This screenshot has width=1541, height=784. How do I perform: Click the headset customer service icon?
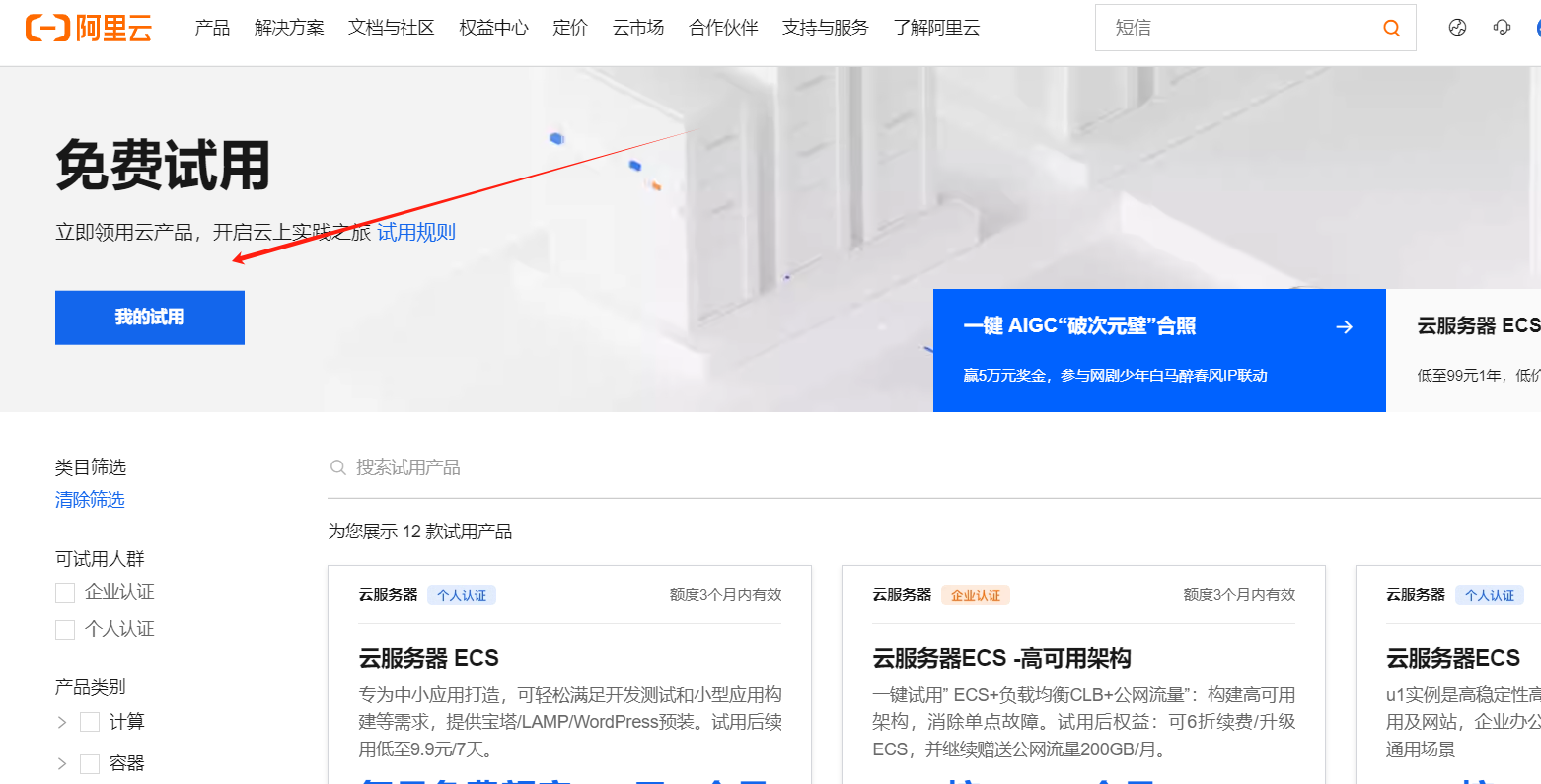coord(1502,28)
